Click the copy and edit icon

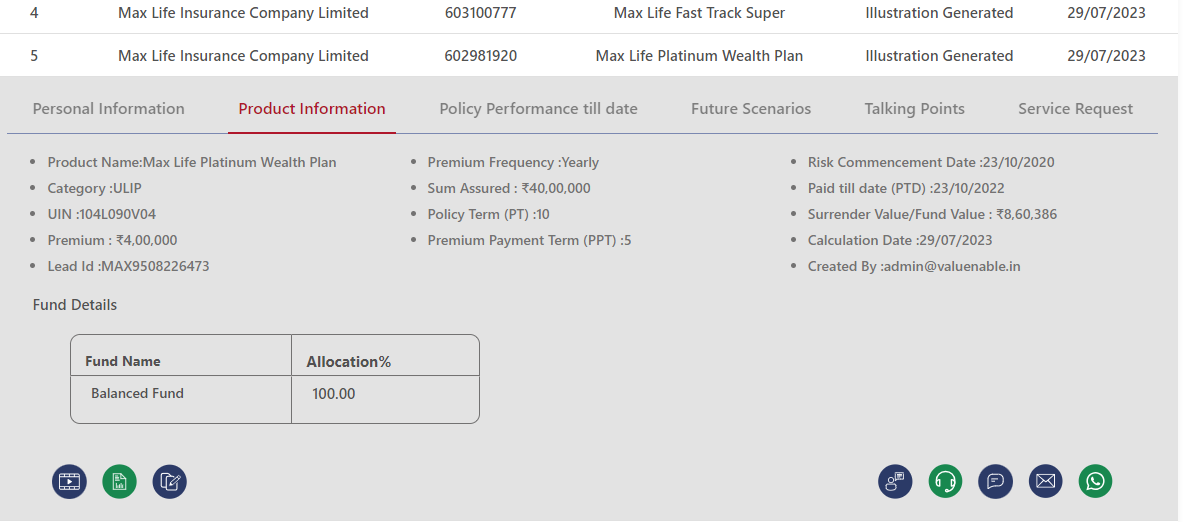(x=170, y=482)
